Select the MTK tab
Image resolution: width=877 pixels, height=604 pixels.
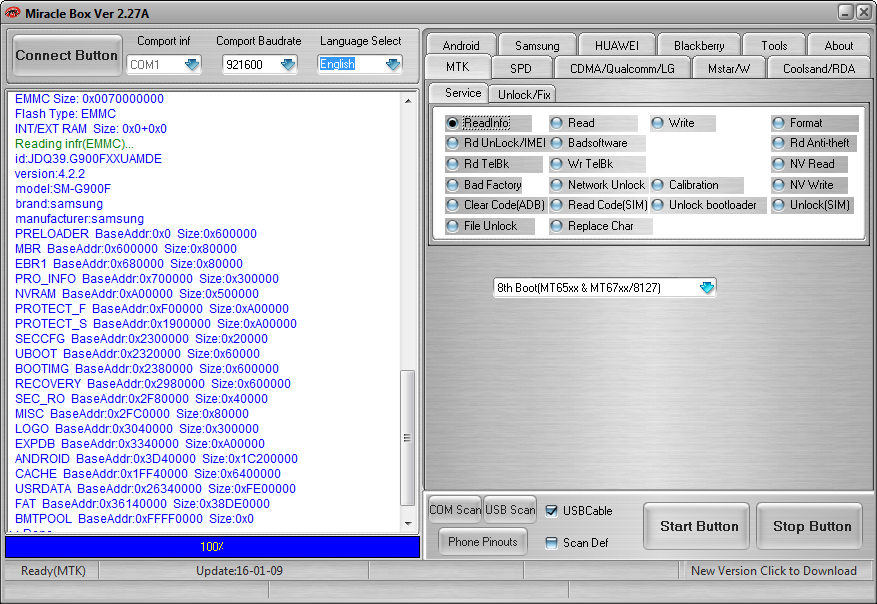tap(458, 67)
